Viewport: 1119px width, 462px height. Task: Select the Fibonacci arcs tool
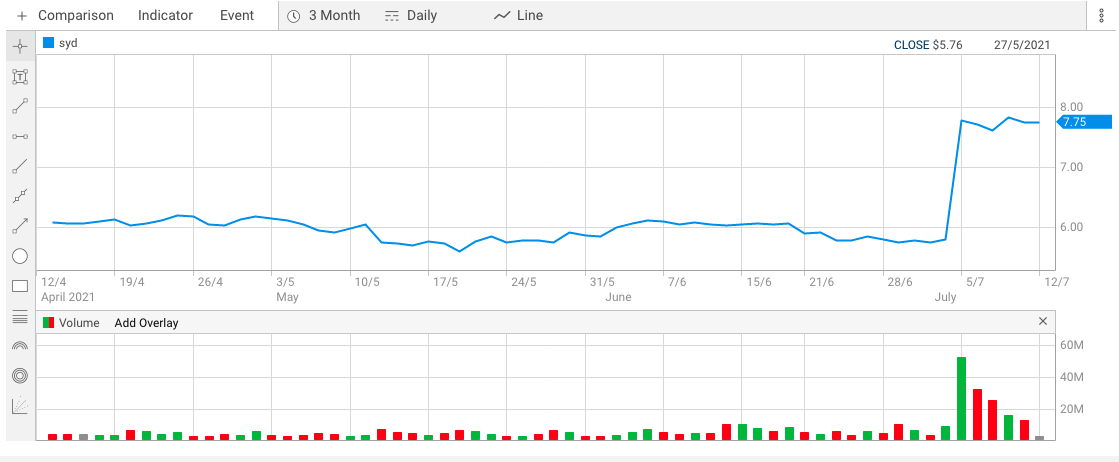pyautogui.click(x=20, y=346)
